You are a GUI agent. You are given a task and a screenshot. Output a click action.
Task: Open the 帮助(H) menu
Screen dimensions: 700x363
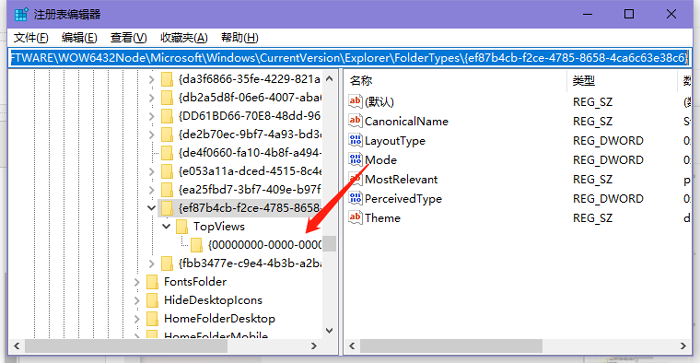240,38
